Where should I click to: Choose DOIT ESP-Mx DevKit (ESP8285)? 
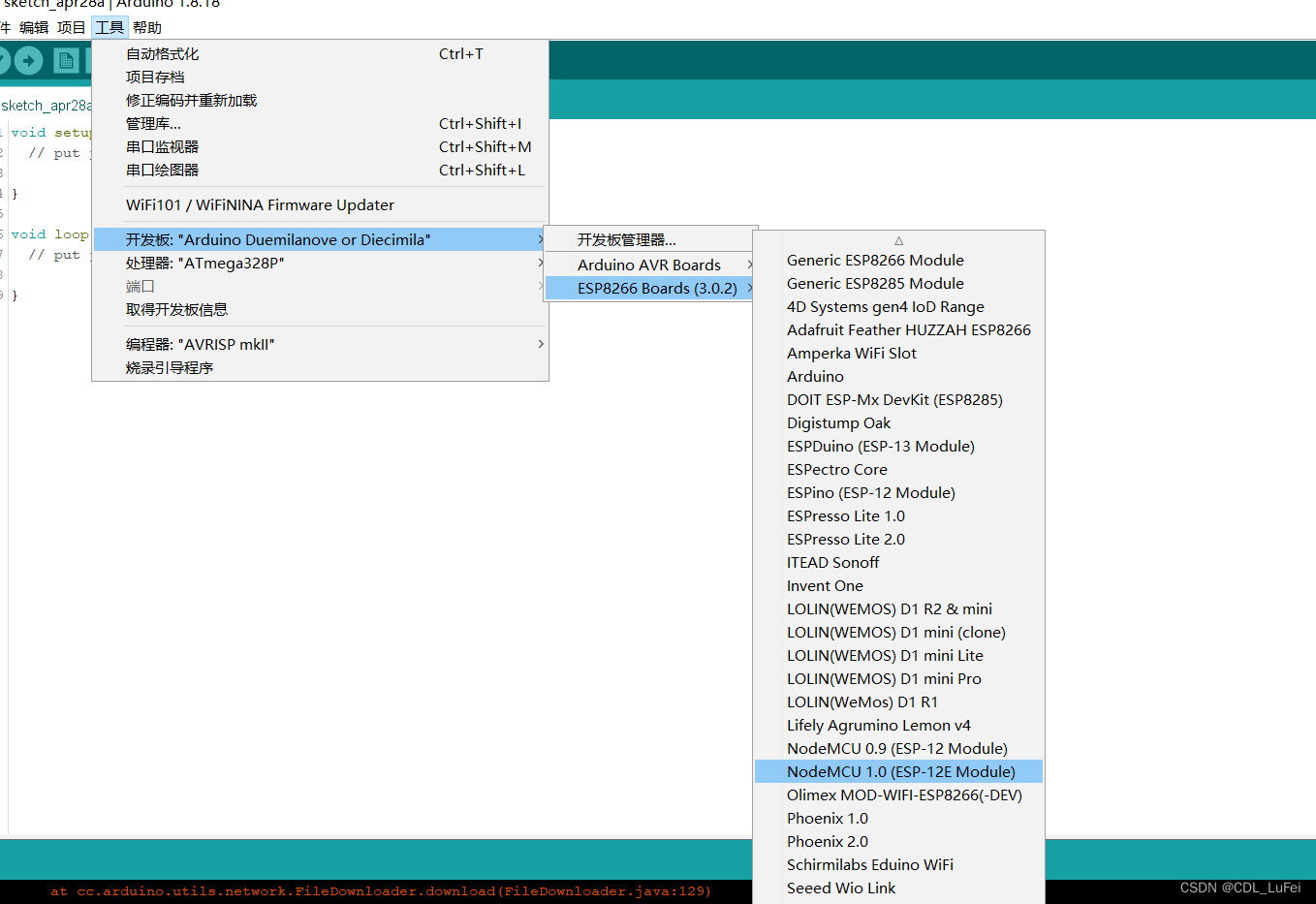pyautogui.click(x=899, y=400)
